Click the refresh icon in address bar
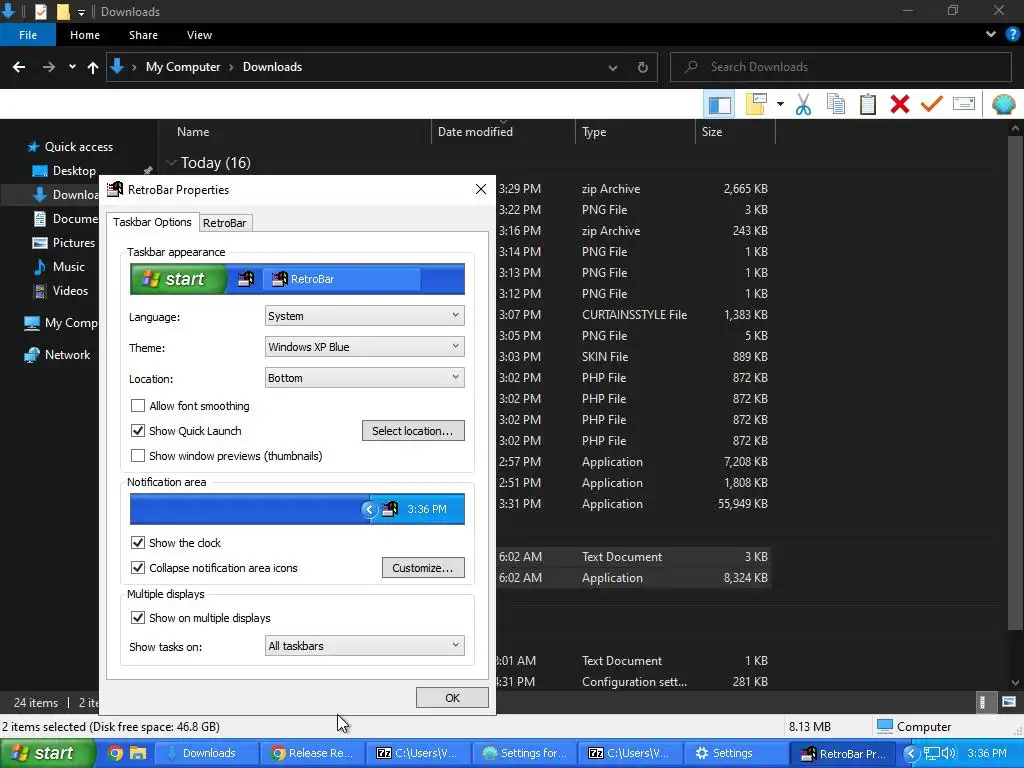This screenshot has height=768, width=1024. pyautogui.click(x=643, y=67)
